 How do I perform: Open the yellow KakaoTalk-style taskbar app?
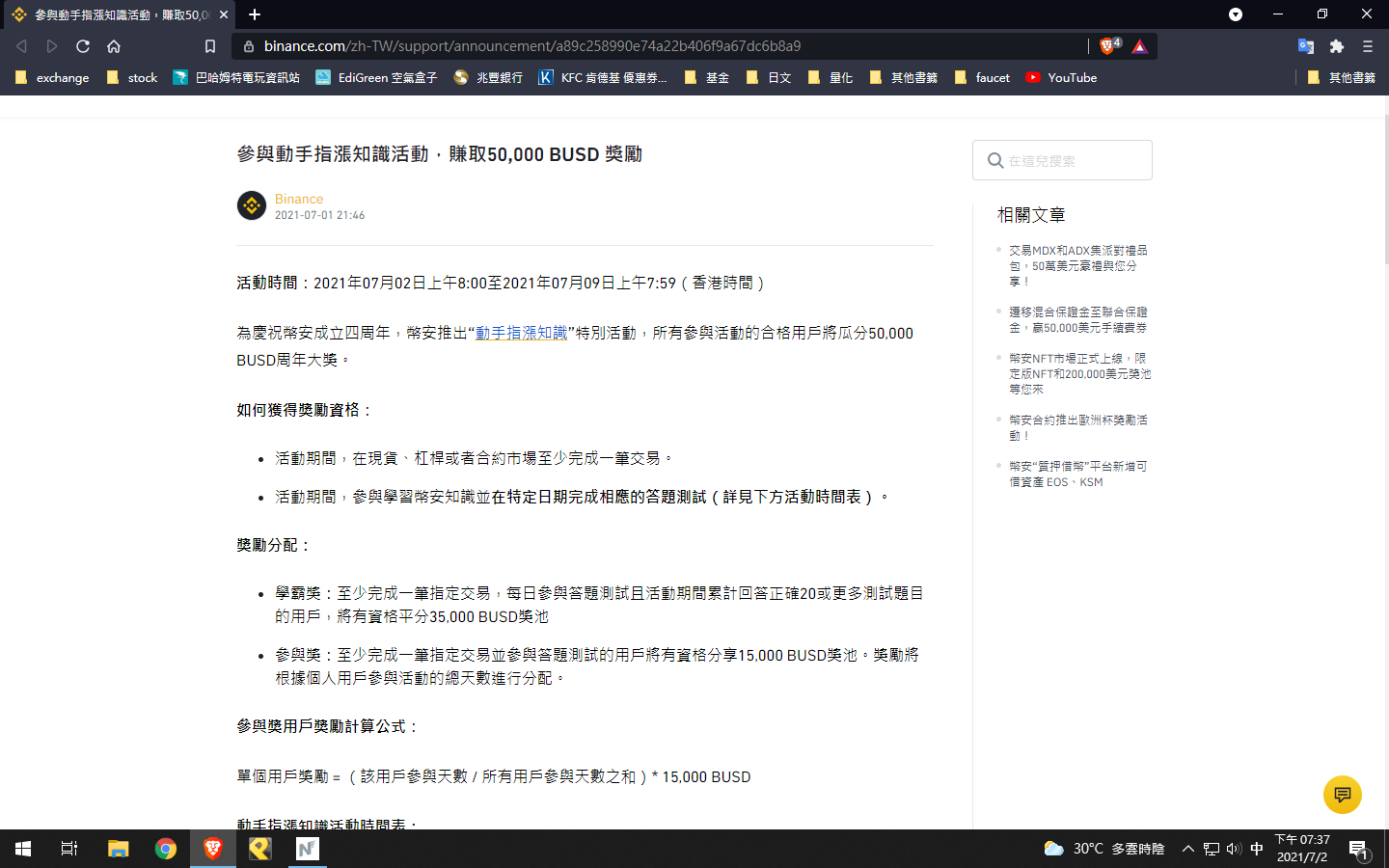pyautogui.click(x=260, y=849)
